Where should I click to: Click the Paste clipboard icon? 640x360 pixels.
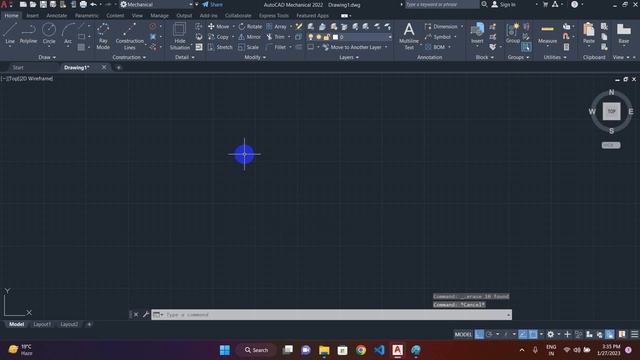[x=589, y=33]
